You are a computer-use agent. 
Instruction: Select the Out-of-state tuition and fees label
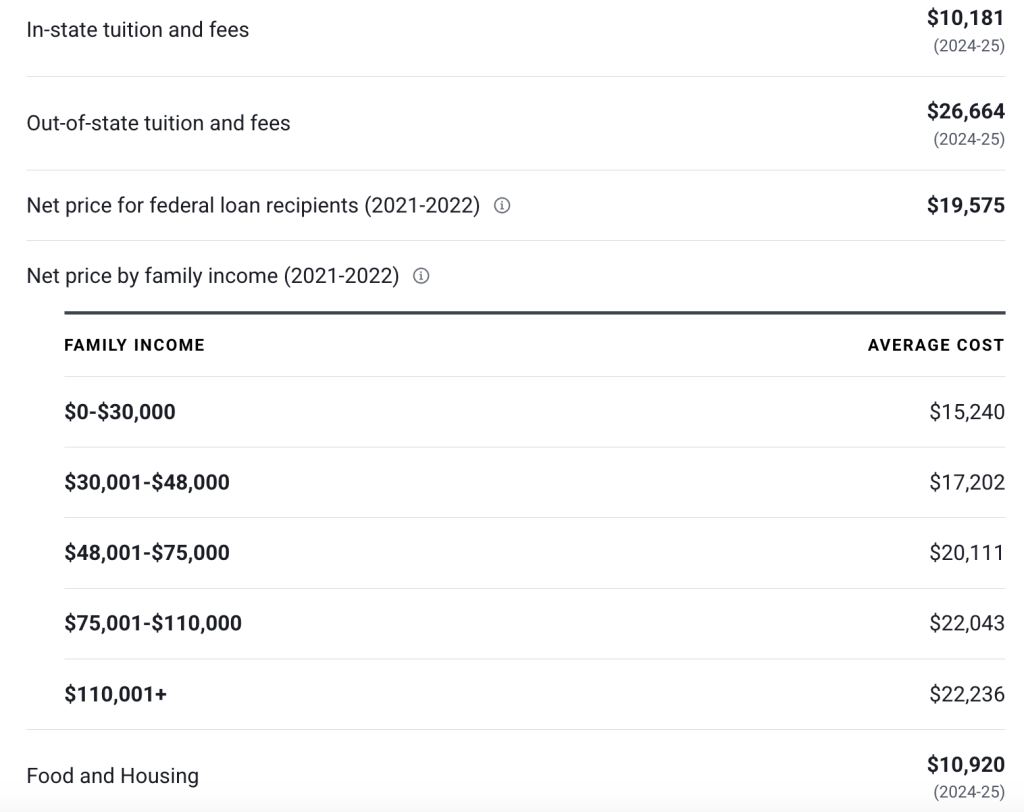[158, 124]
